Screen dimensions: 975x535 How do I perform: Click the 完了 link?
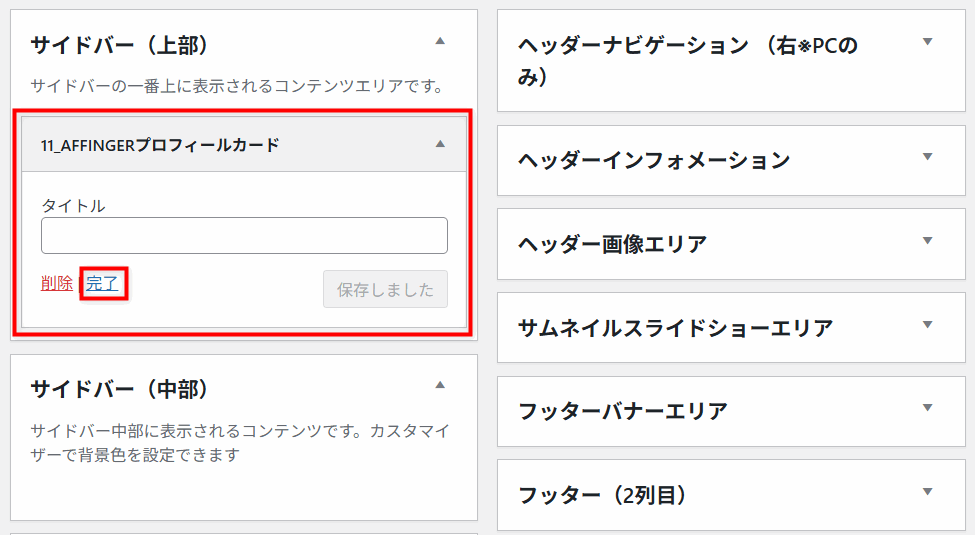(x=102, y=284)
